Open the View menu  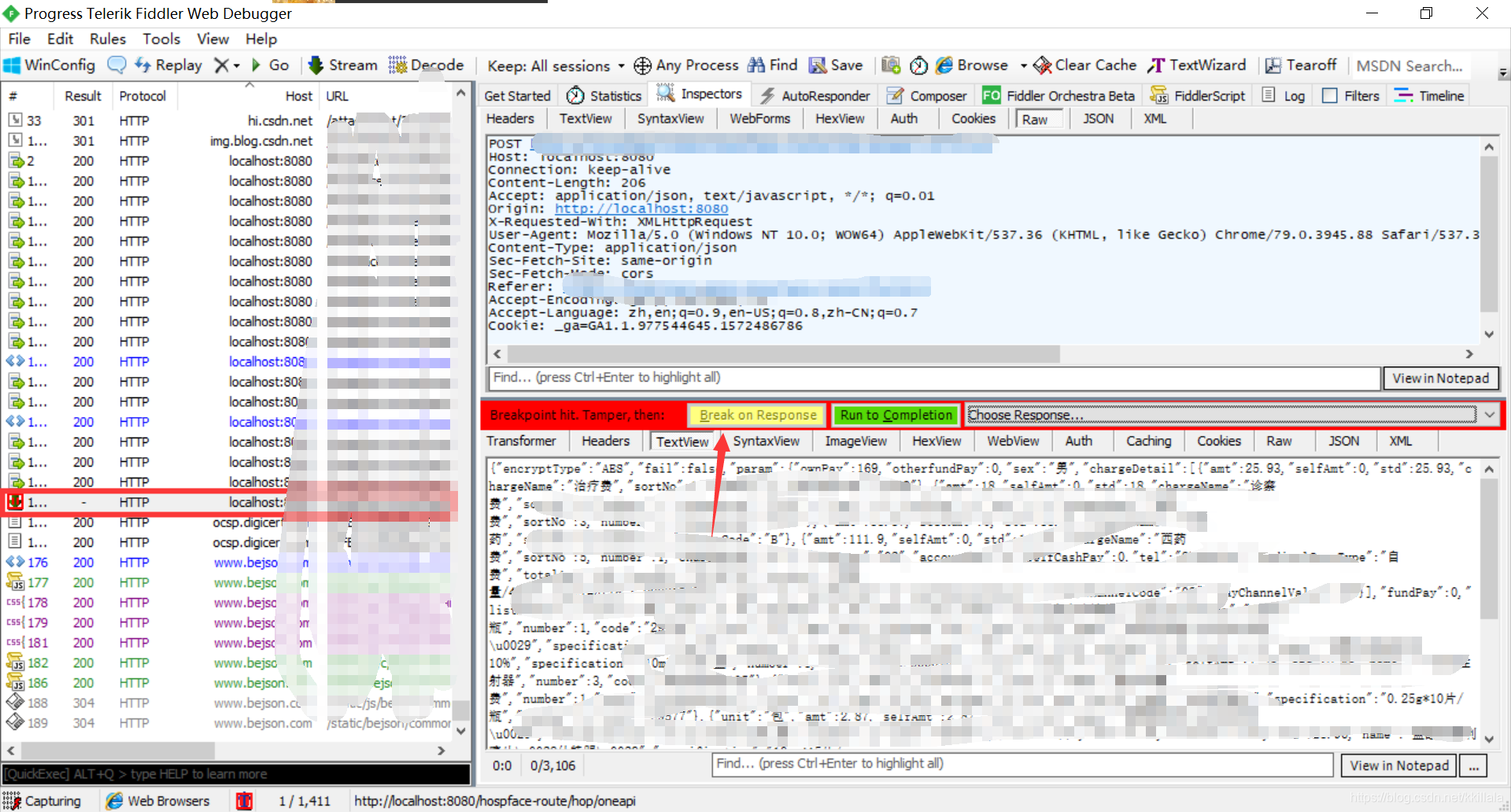click(212, 39)
